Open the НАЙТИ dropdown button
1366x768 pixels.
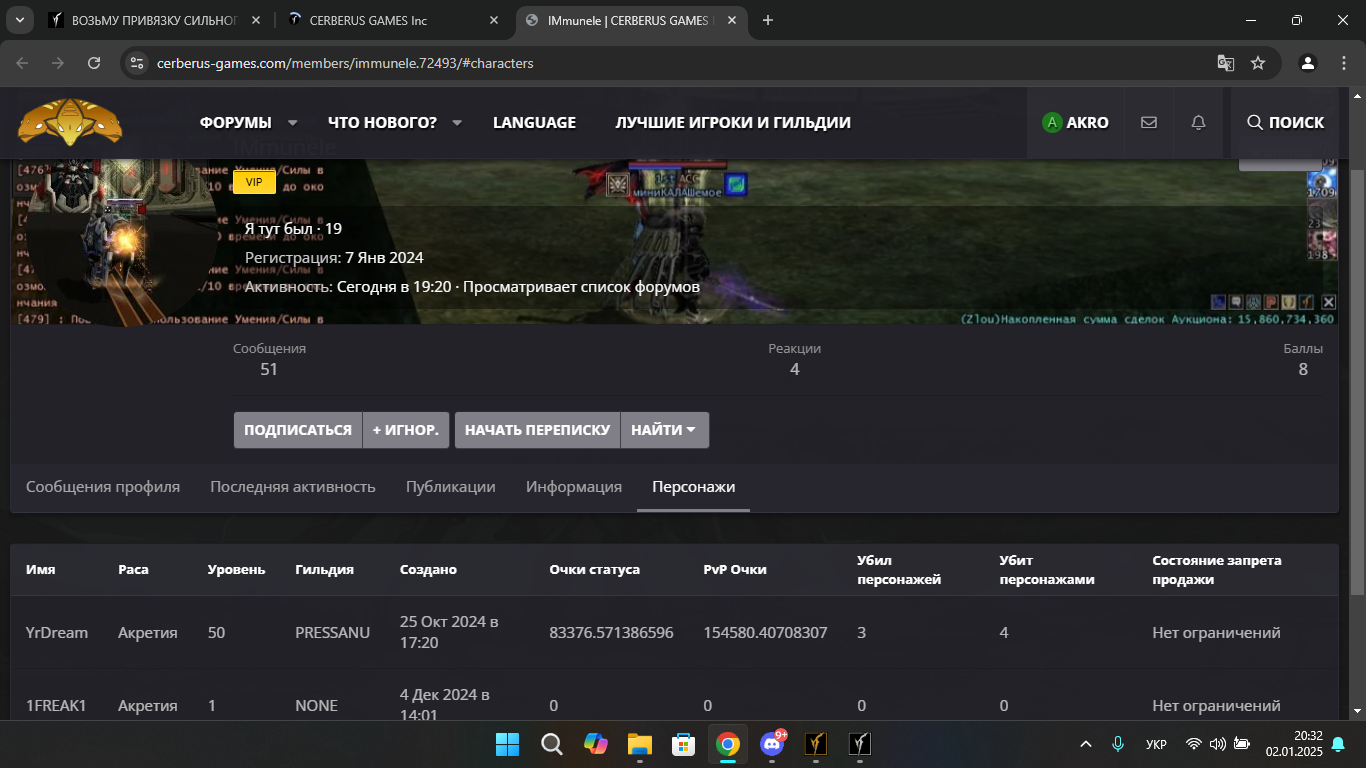pyautogui.click(x=664, y=430)
